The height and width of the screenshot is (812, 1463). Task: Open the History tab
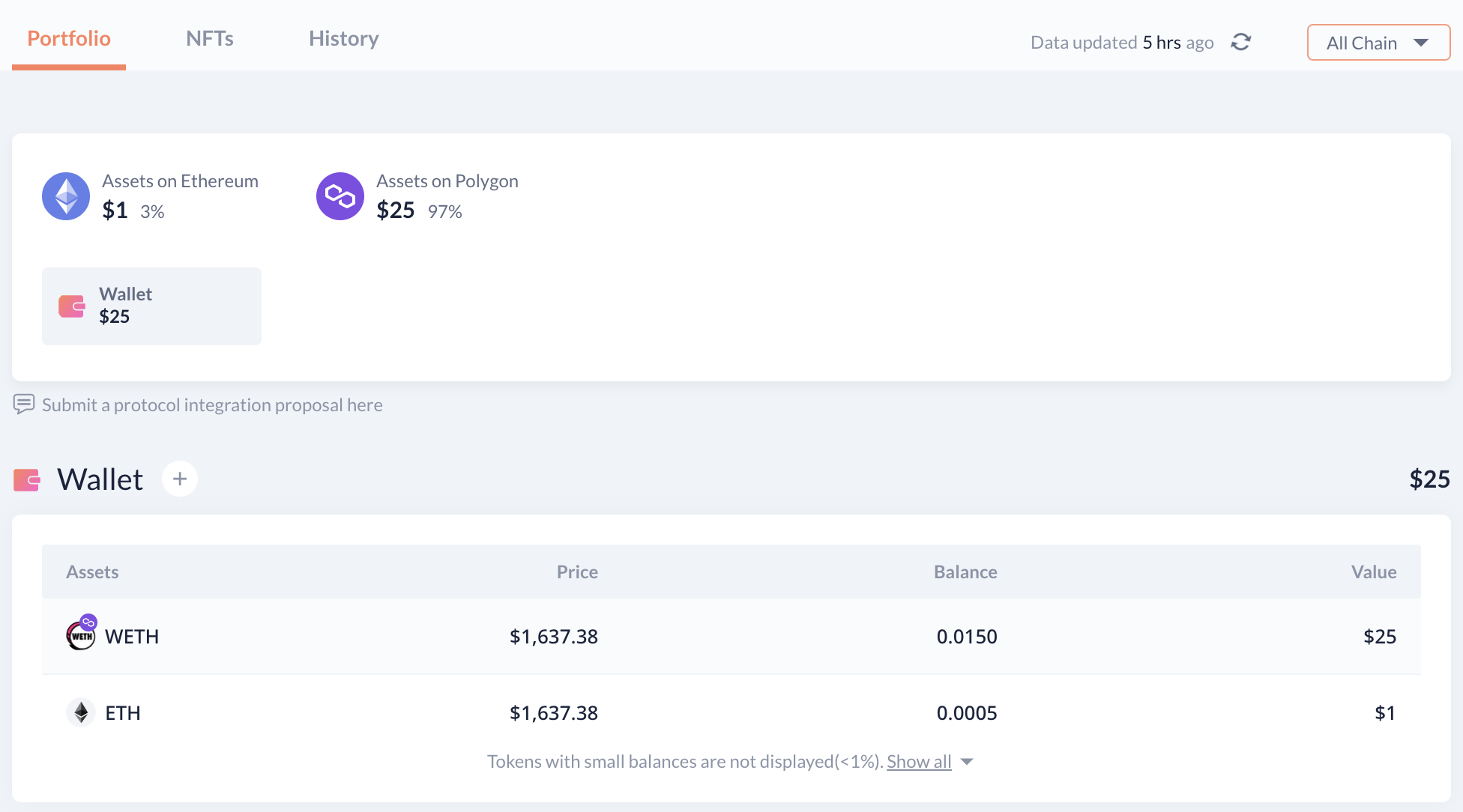[344, 38]
